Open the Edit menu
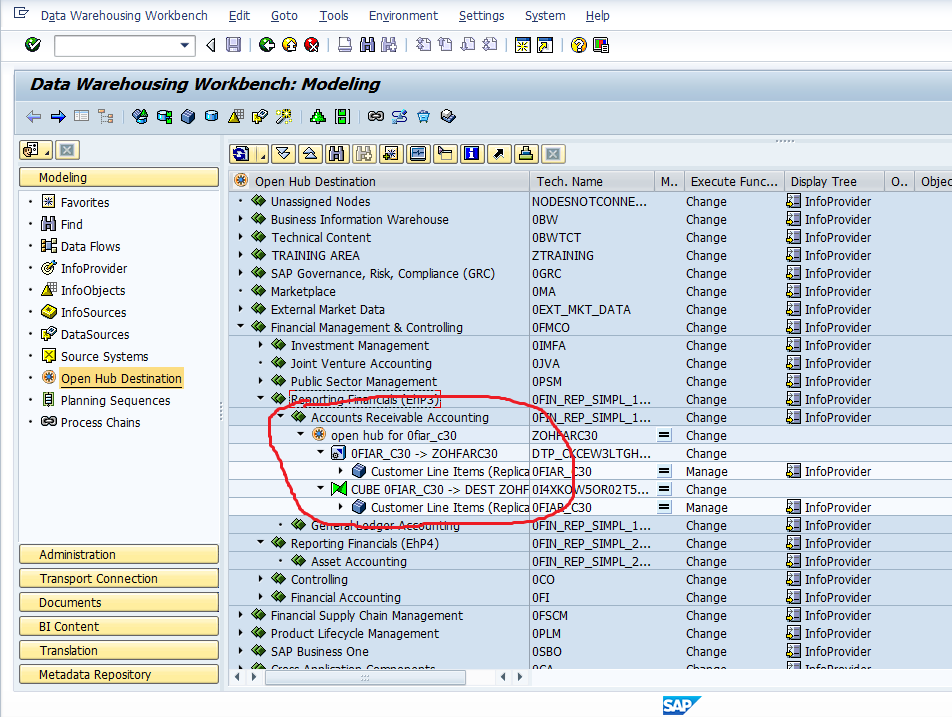Viewport: 952px width, 717px height. [239, 16]
